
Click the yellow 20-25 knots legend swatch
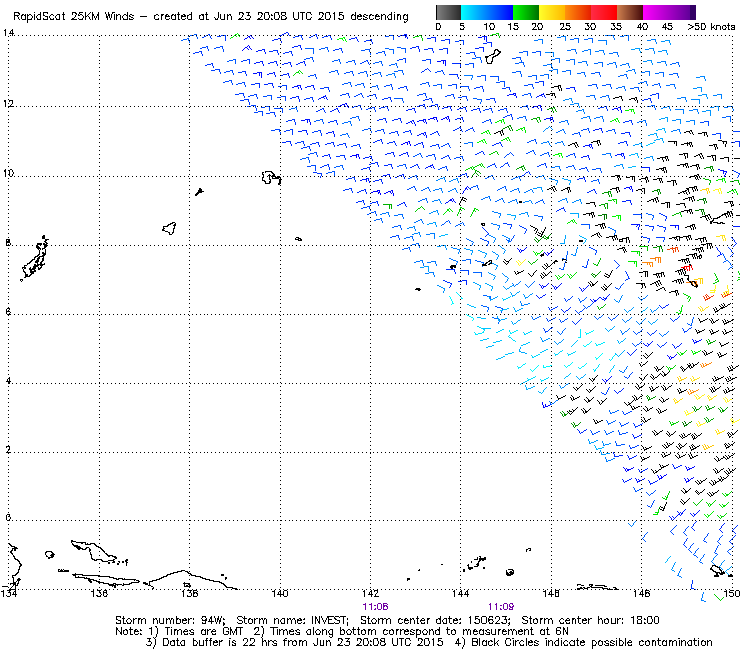coord(552,12)
